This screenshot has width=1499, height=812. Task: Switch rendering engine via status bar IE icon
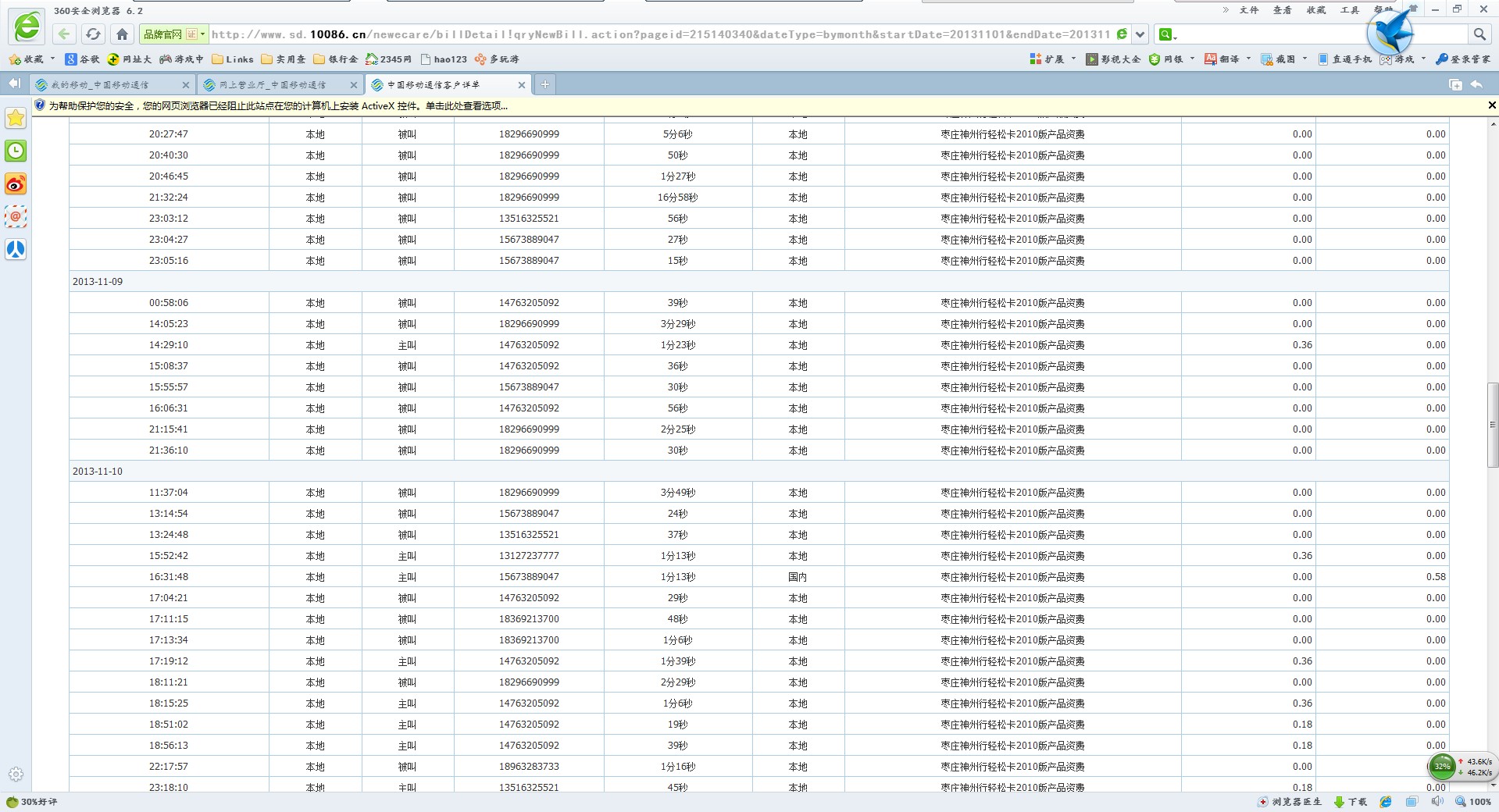(1386, 802)
